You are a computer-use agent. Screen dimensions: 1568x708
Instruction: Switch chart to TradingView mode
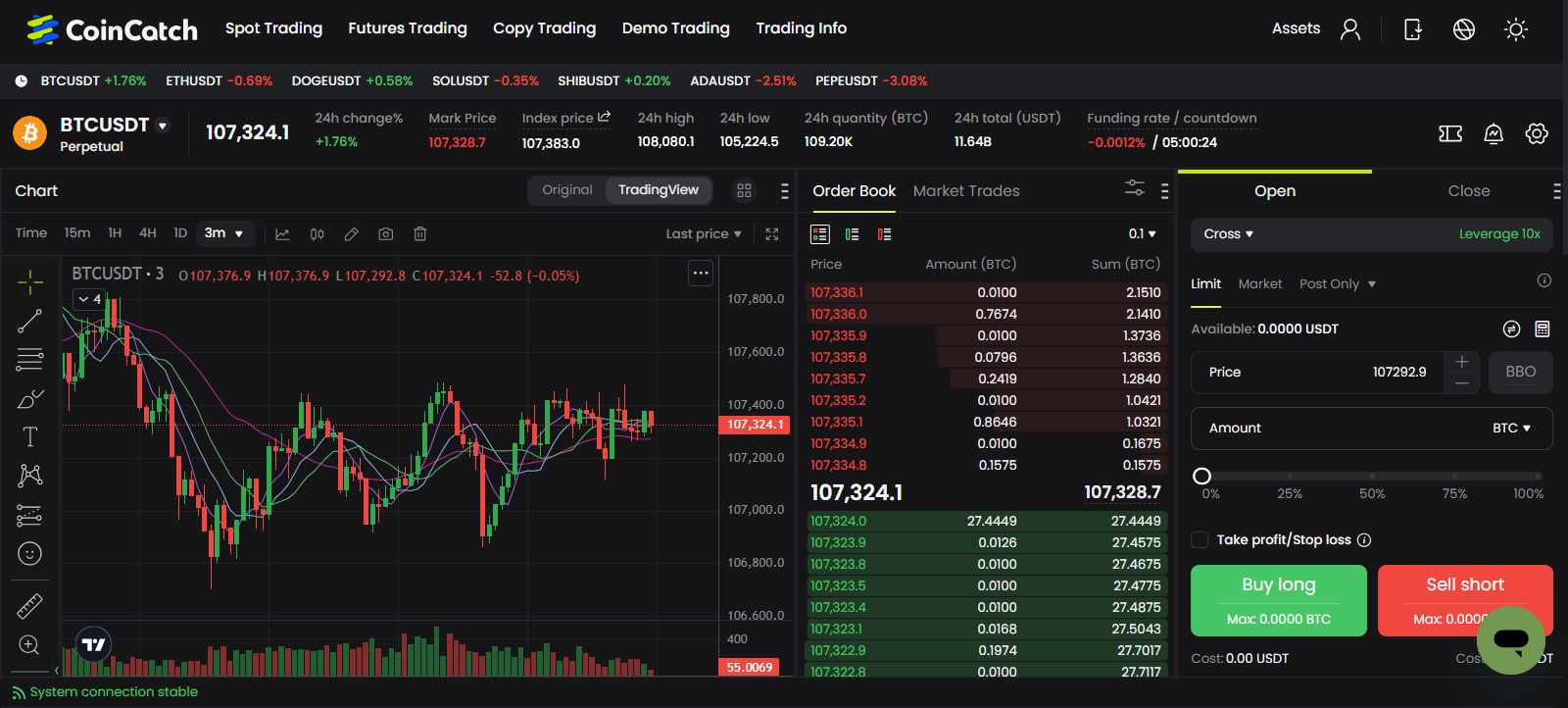click(659, 189)
